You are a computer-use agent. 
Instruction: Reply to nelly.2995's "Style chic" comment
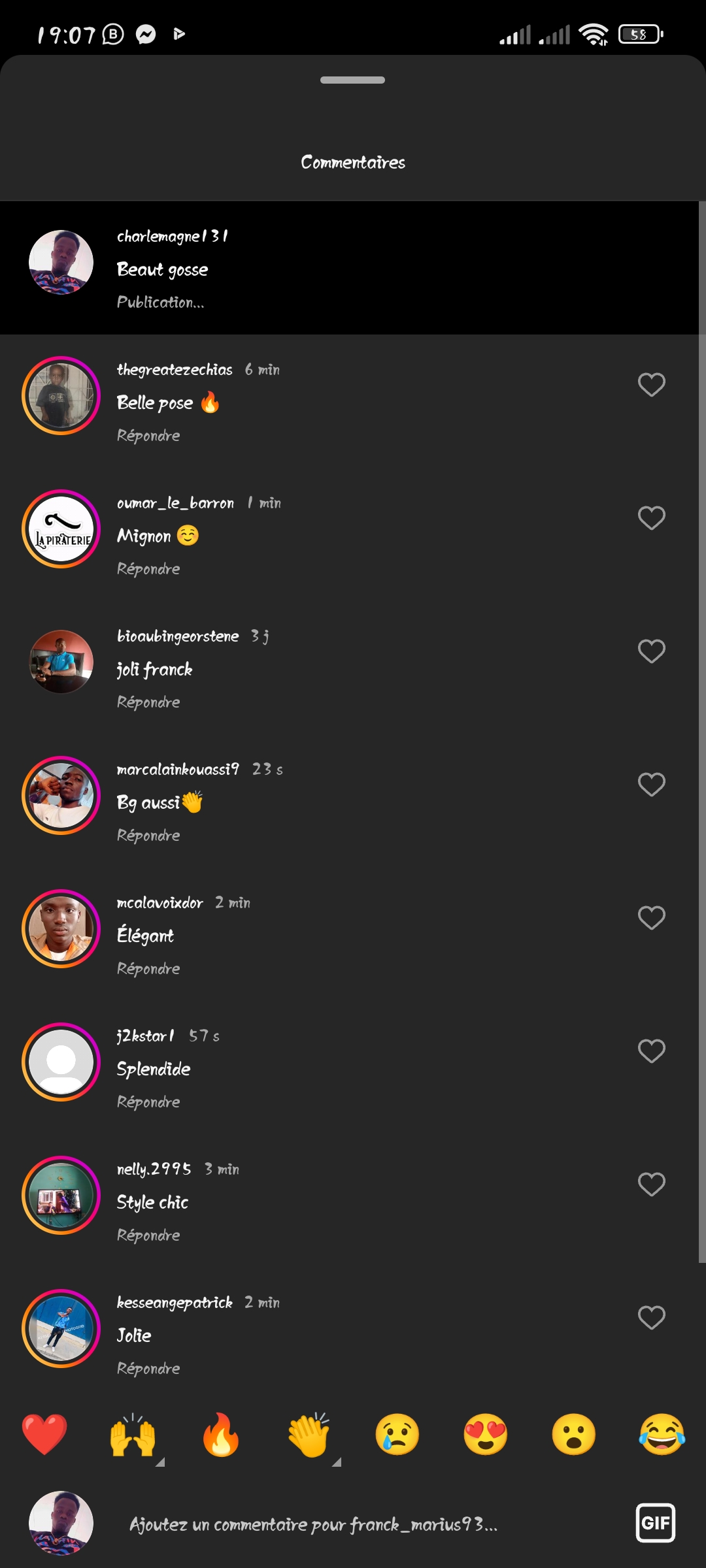point(148,1235)
